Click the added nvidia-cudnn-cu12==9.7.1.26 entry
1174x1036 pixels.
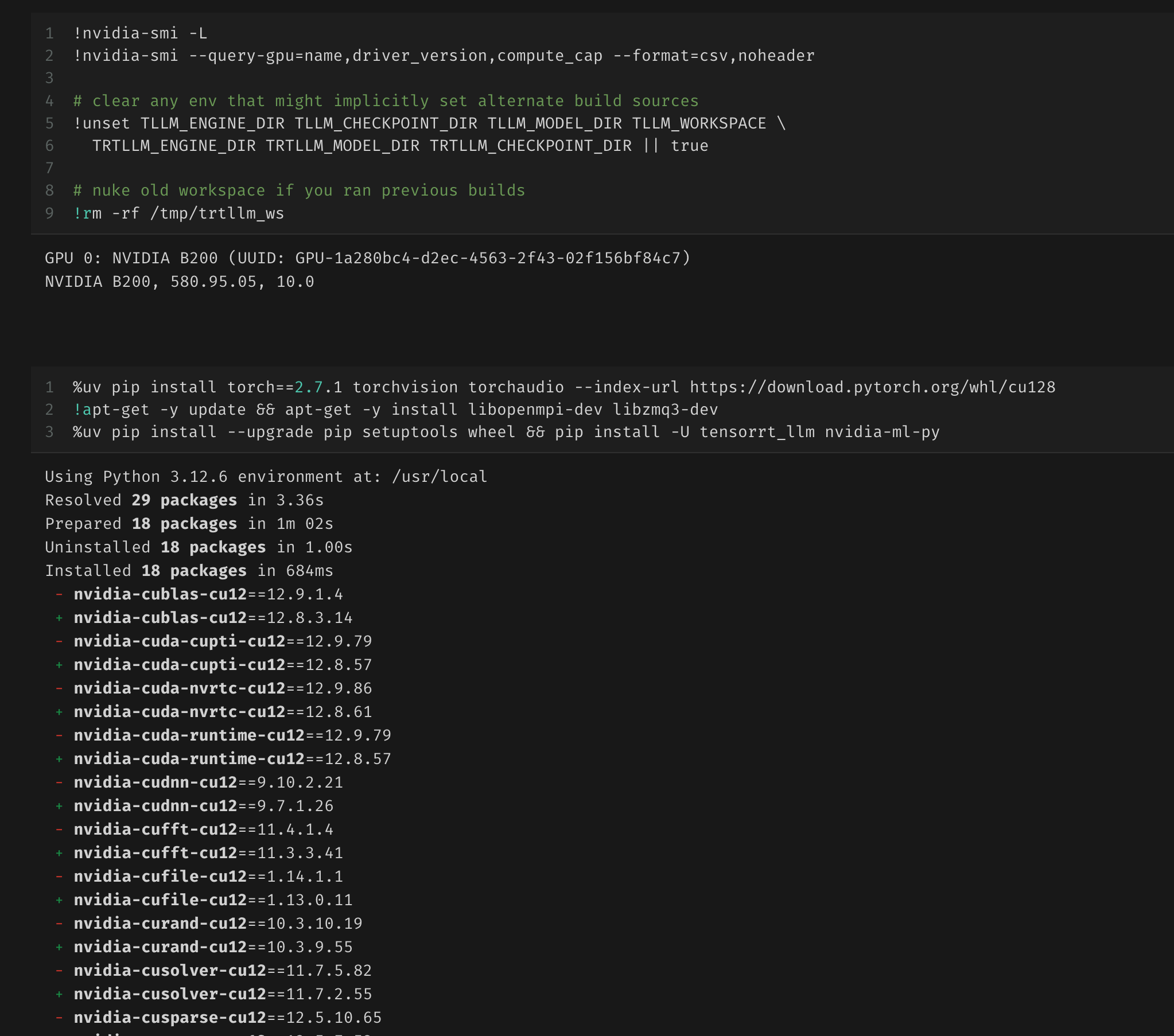coord(203,807)
